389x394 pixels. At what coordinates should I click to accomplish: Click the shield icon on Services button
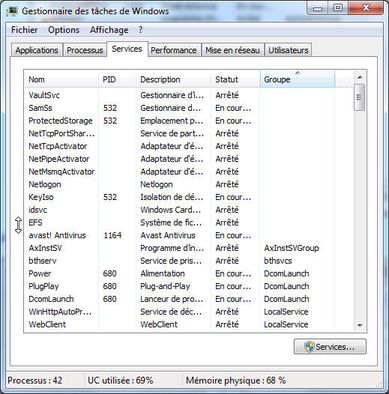coord(309,347)
